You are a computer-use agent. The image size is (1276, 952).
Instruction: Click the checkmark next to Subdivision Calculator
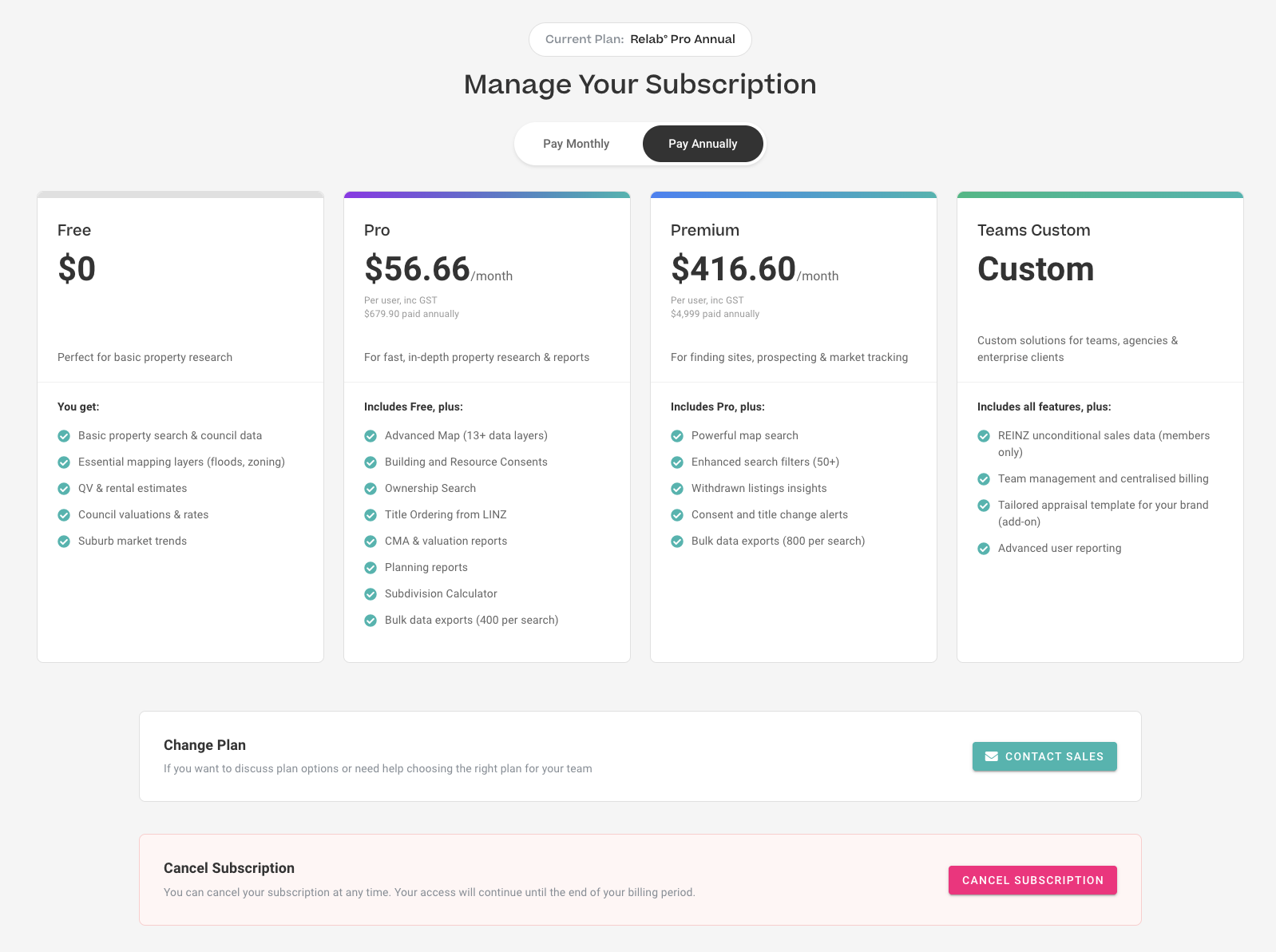pos(371,594)
